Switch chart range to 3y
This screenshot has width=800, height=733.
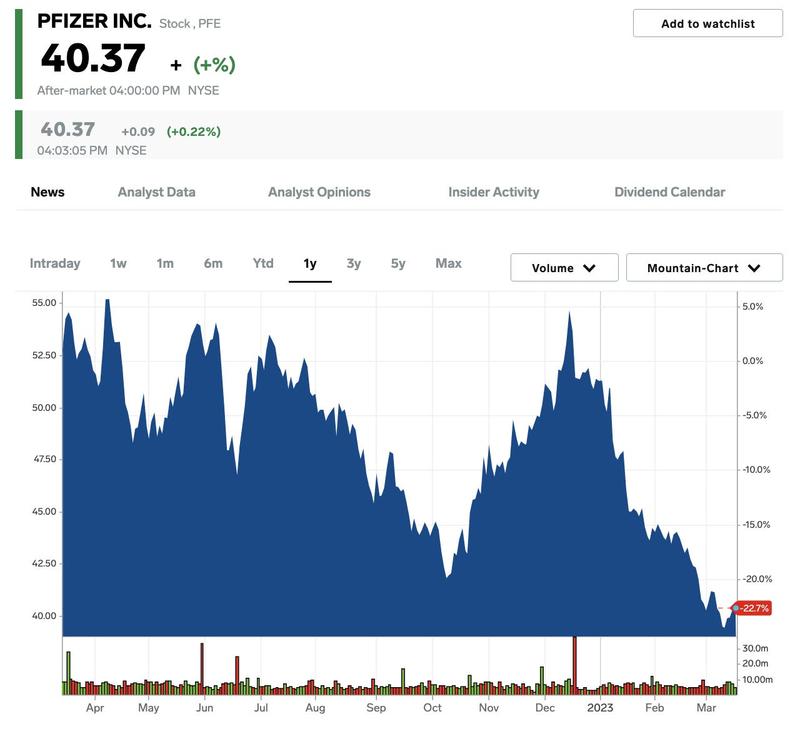(354, 264)
